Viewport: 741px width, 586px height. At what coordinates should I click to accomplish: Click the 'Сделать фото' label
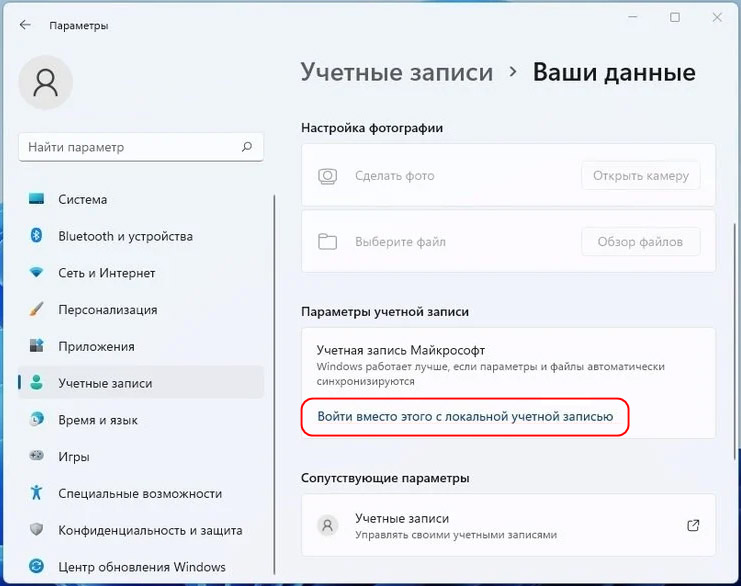click(x=395, y=176)
